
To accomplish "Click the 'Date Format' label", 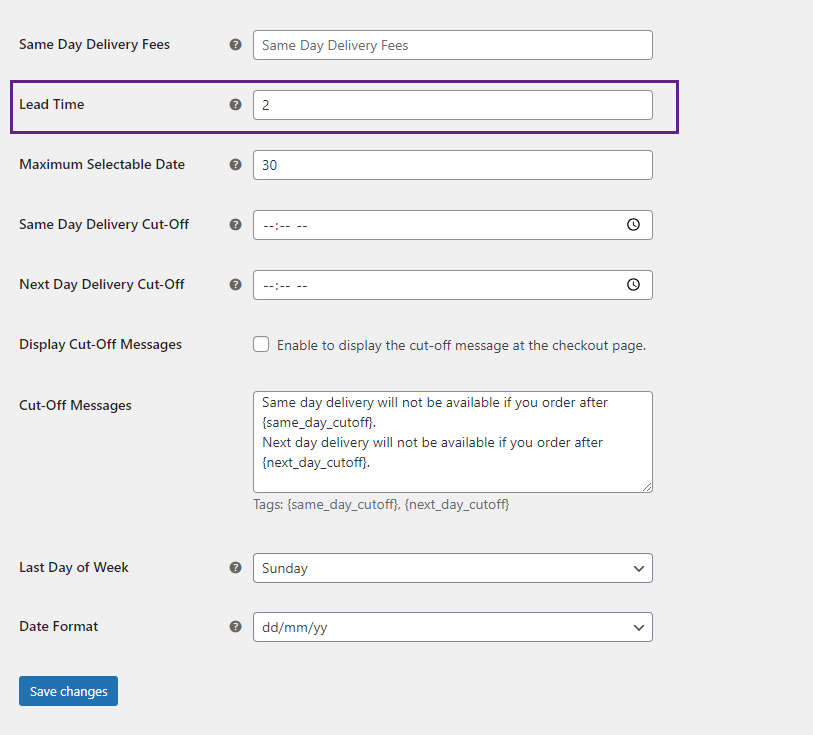I will 59,626.
